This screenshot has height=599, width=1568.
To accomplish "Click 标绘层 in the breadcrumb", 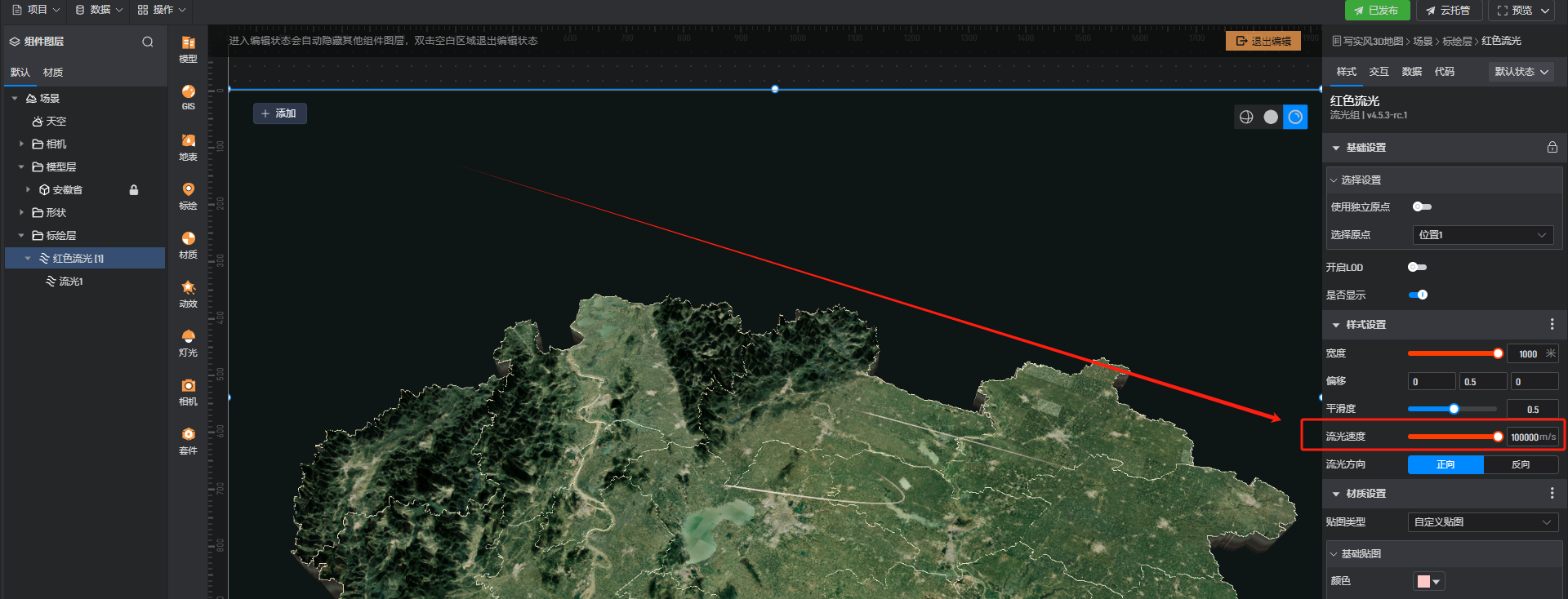I will [x=1457, y=41].
